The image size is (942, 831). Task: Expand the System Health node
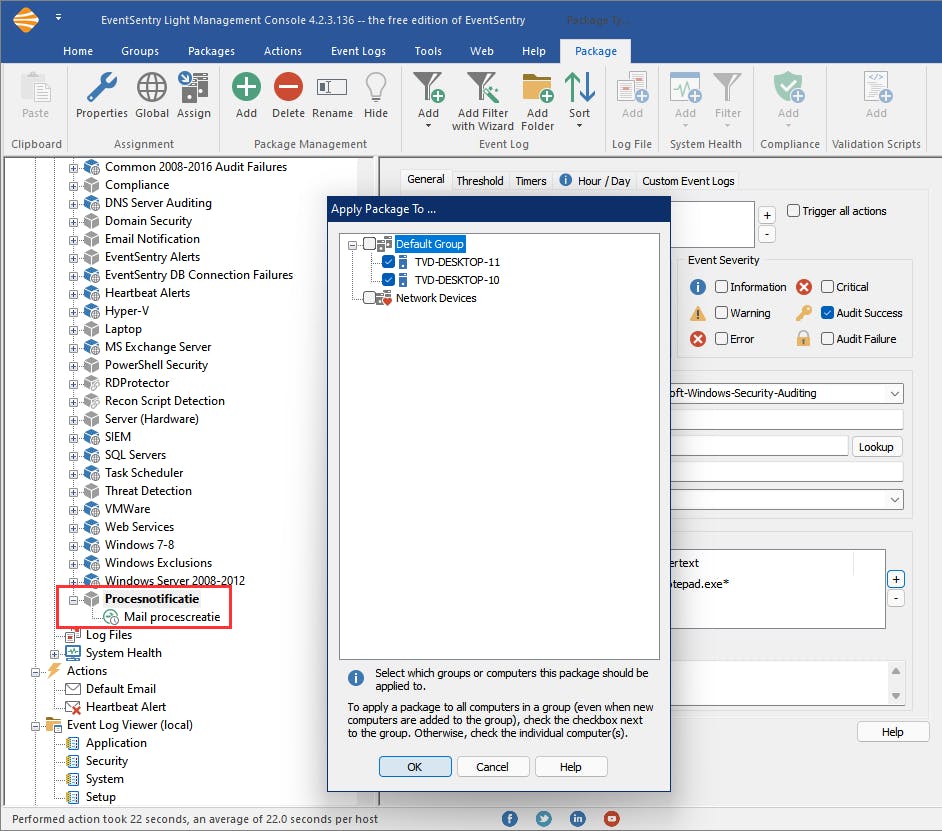point(54,654)
